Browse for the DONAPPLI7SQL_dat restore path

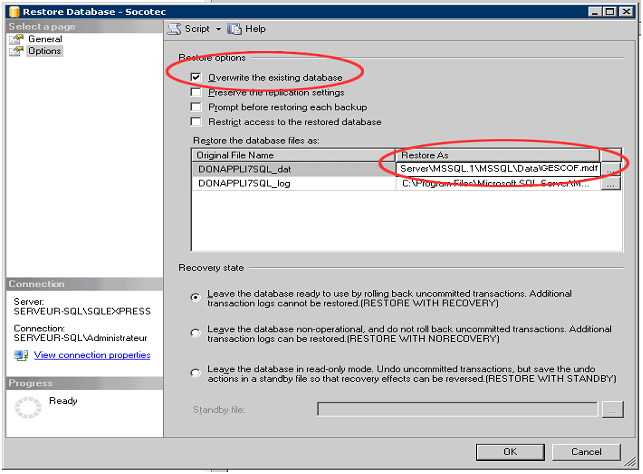(611, 170)
